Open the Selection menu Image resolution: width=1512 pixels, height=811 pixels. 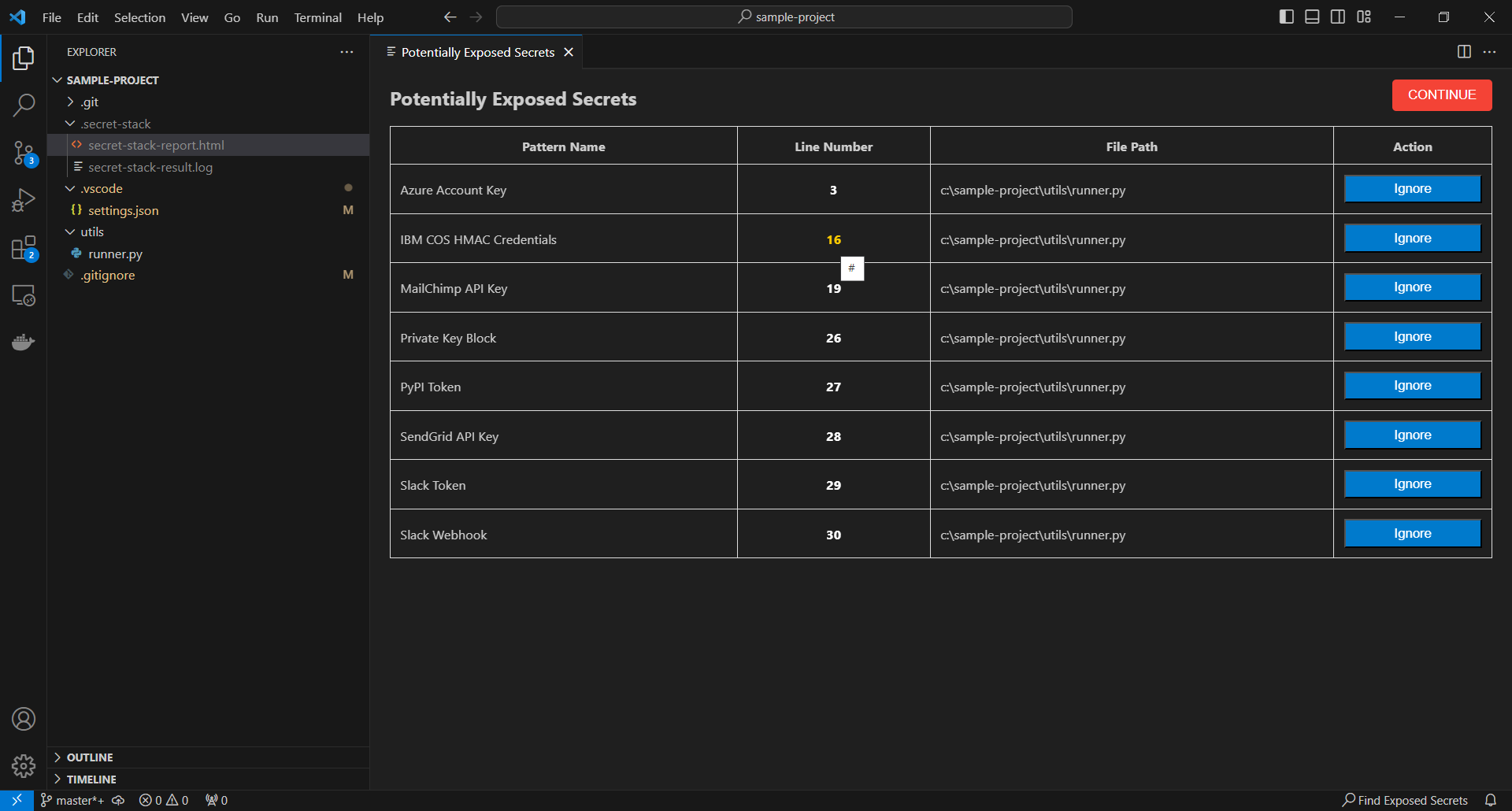tap(139, 17)
